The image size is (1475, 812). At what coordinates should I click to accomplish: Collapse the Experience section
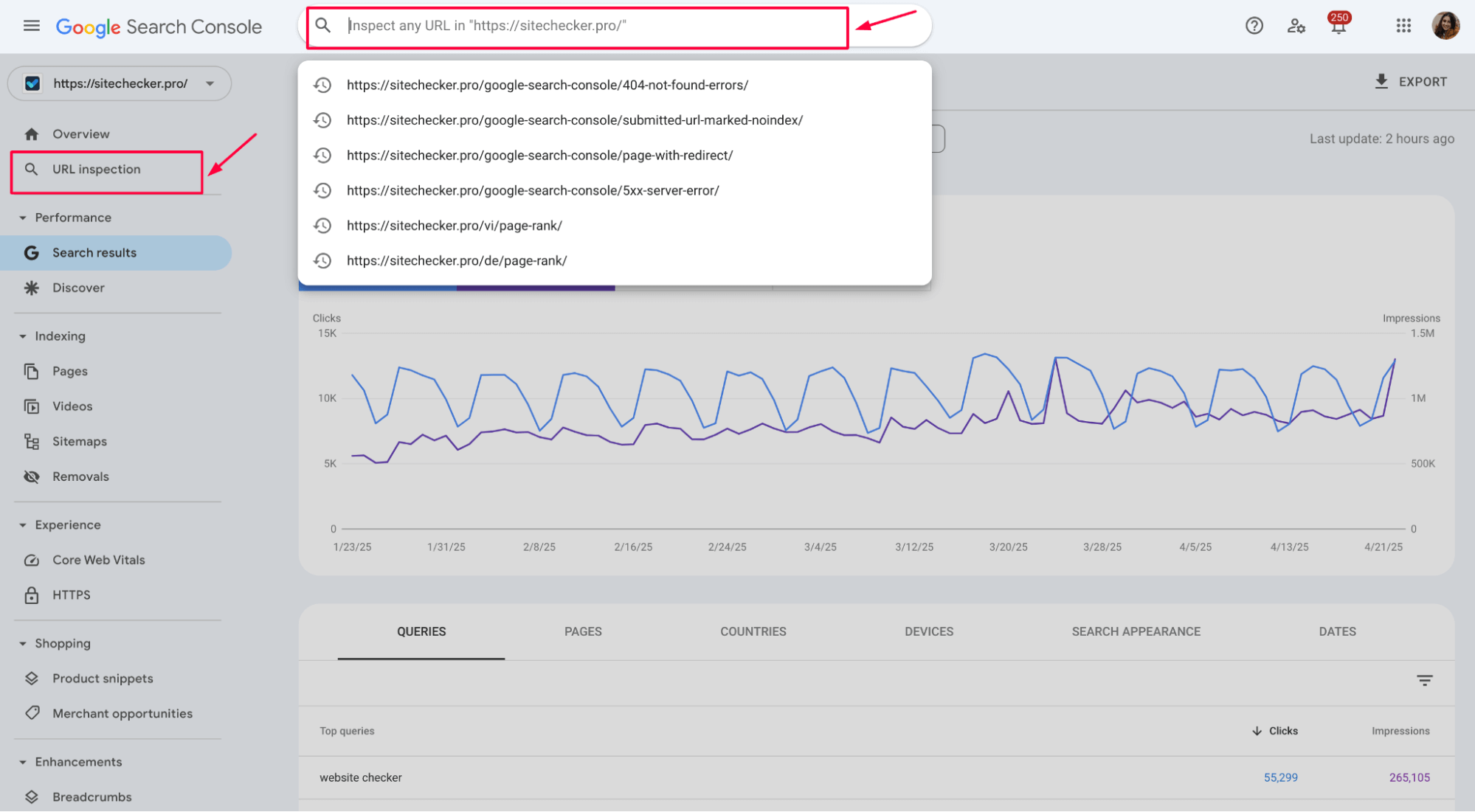pyautogui.click(x=22, y=525)
